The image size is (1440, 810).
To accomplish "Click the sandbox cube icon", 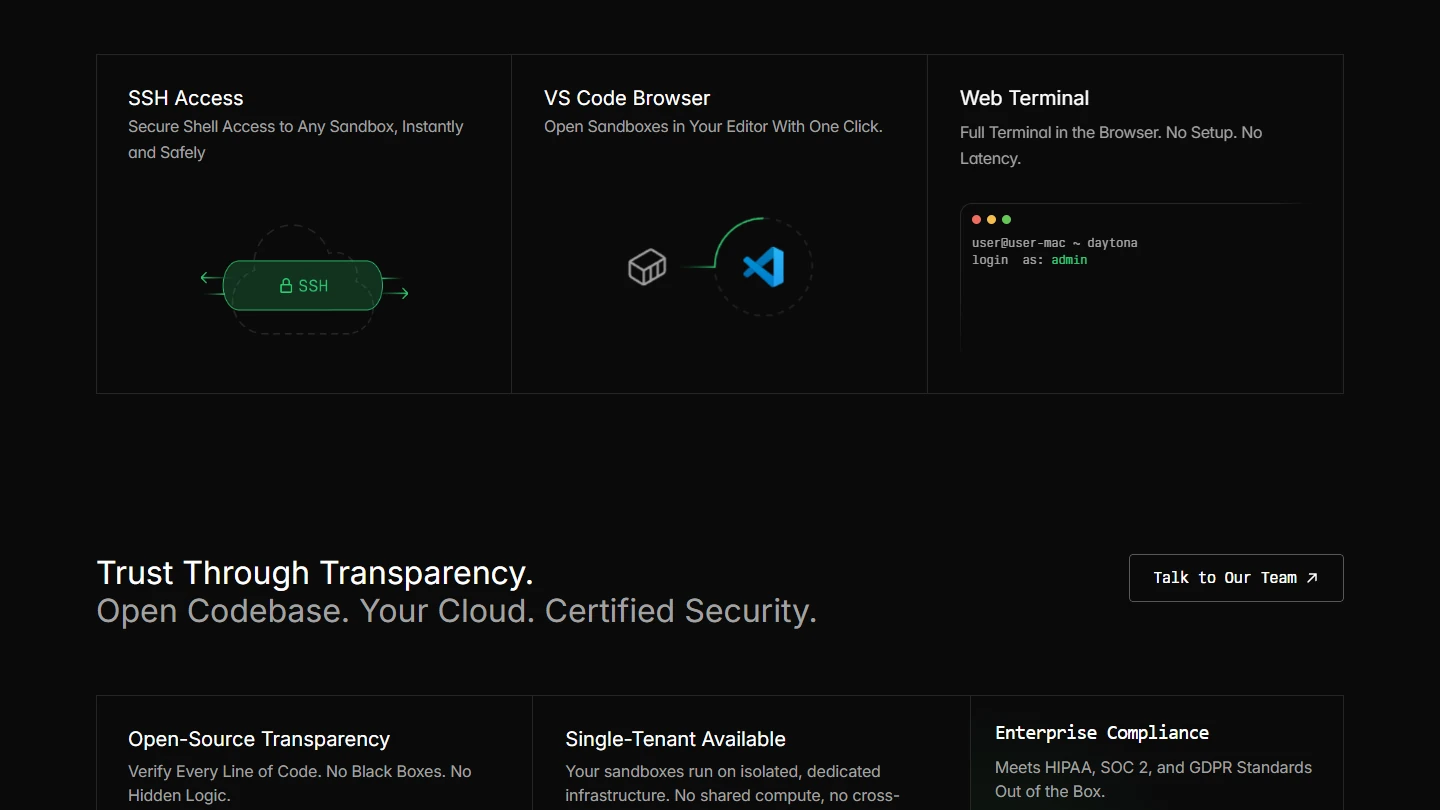I will pos(647,267).
